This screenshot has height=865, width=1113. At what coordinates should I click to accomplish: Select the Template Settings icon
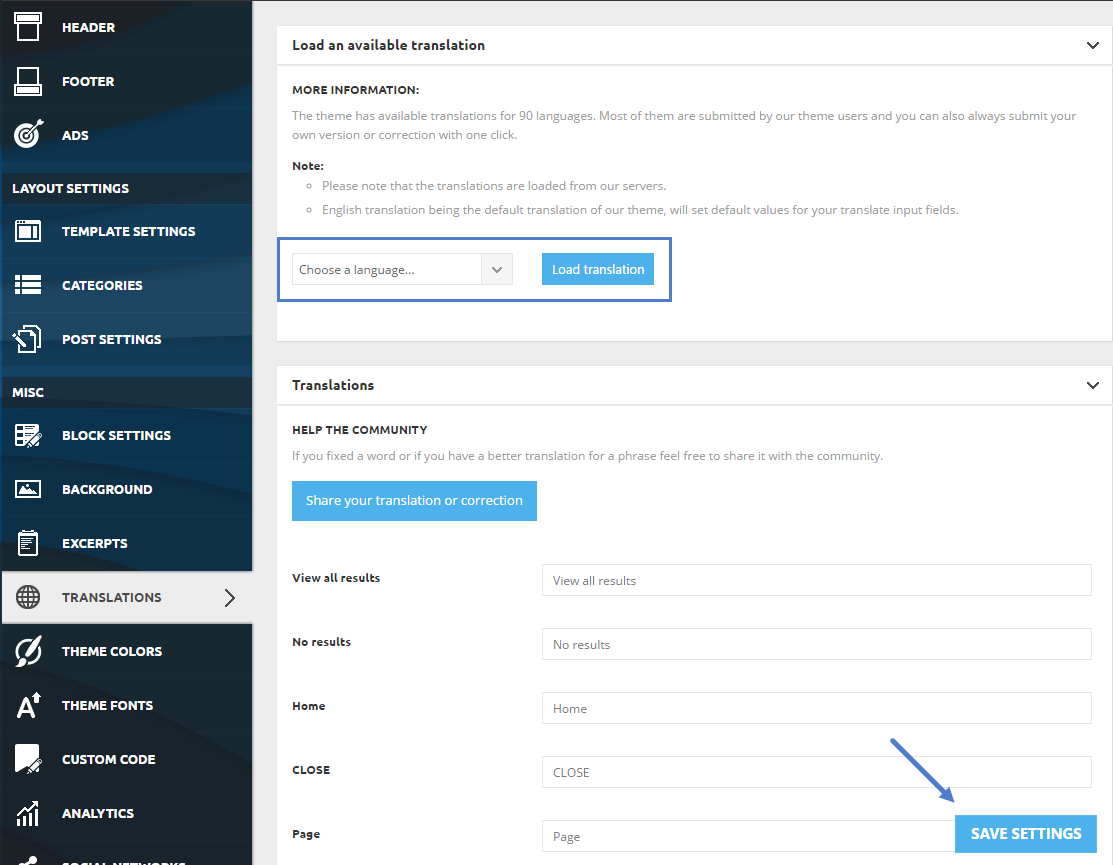point(28,231)
